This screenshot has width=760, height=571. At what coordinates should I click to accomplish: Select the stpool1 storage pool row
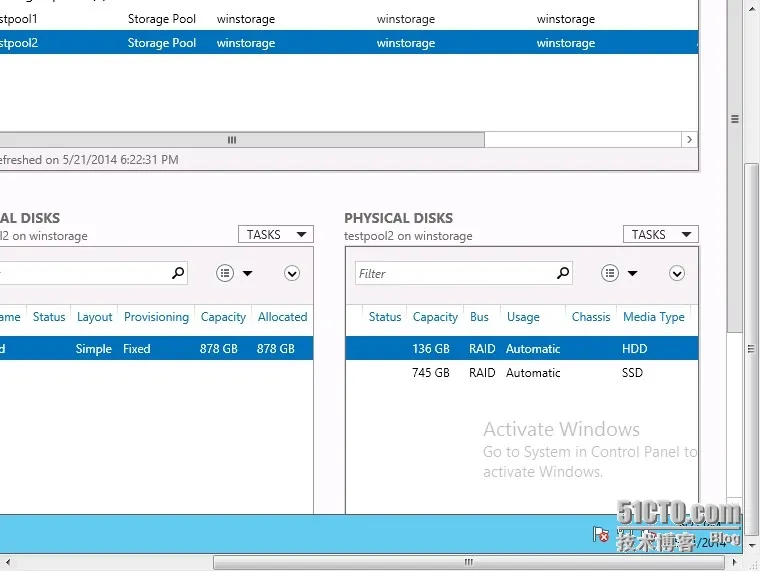349,19
